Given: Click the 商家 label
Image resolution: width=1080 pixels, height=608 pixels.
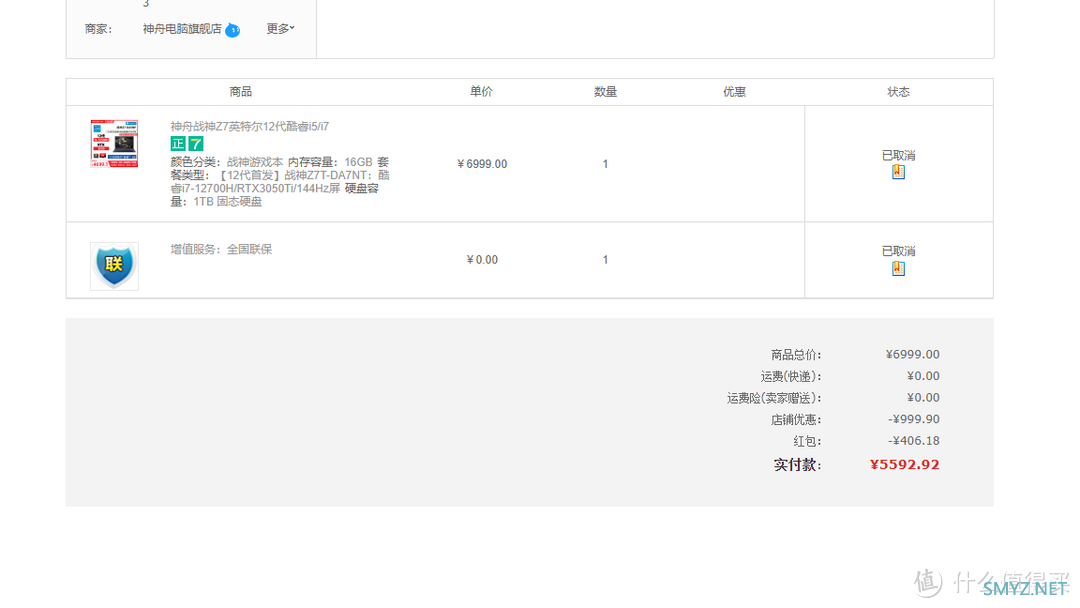Looking at the screenshot, I should [x=98, y=29].
